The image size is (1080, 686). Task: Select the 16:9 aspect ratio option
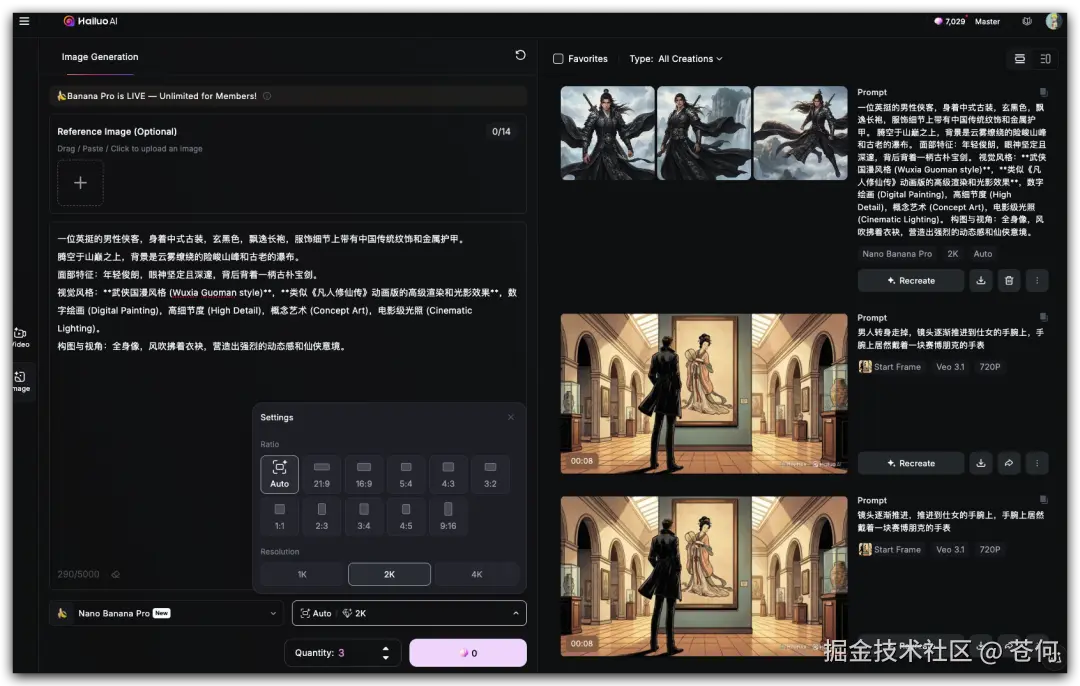tap(363, 474)
